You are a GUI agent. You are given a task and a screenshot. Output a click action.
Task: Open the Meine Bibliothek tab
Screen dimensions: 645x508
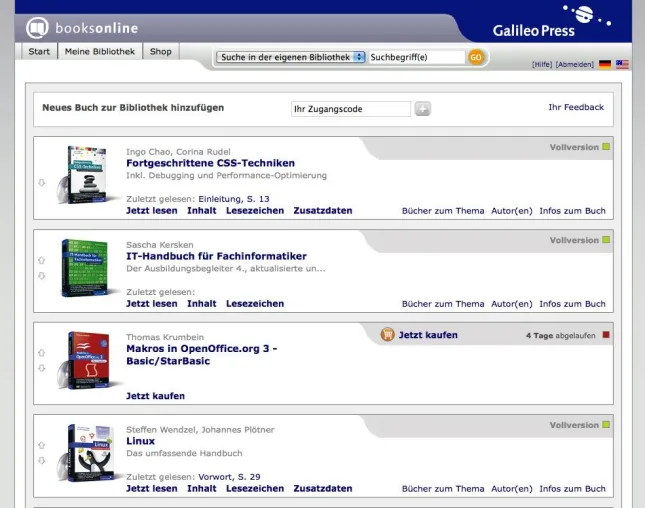pyautogui.click(x=100, y=51)
